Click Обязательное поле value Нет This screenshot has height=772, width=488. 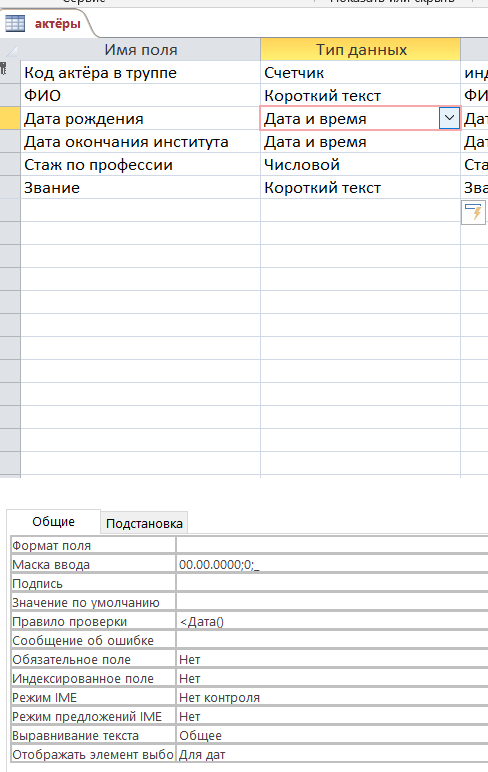tap(332, 660)
